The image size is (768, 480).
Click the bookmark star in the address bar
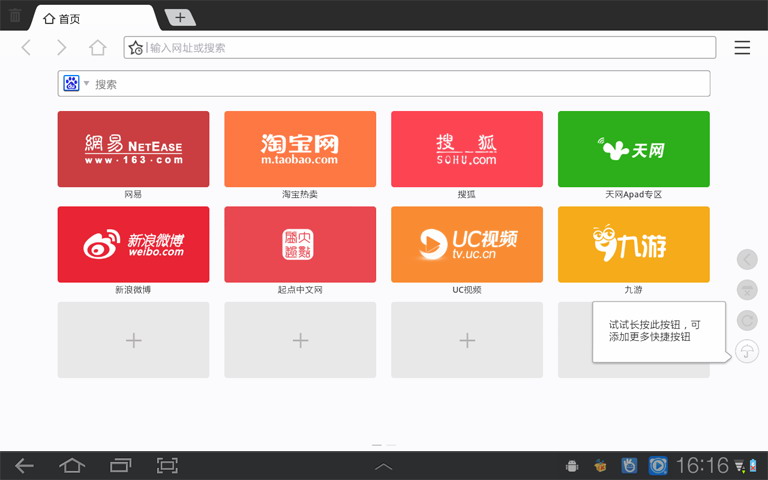click(x=136, y=48)
